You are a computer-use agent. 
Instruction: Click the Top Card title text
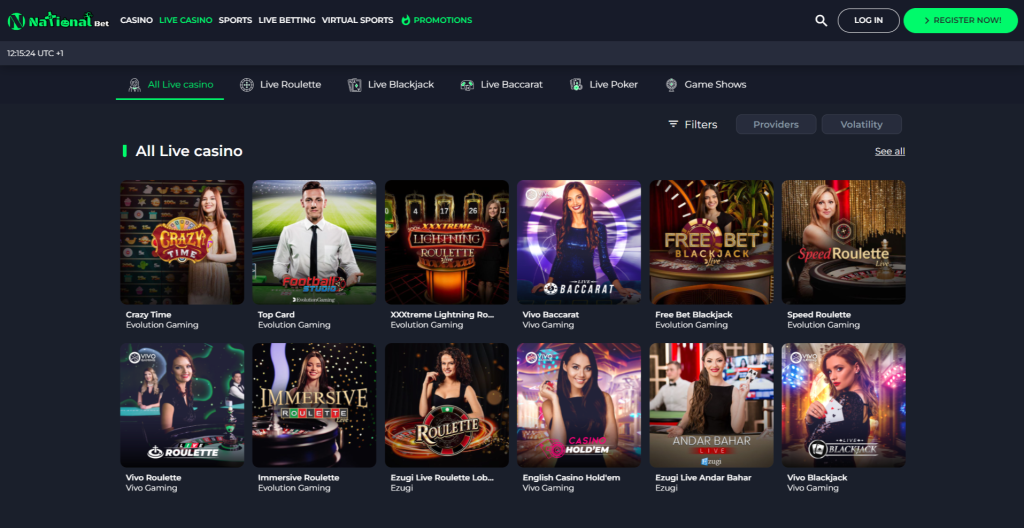pyautogui.click(x=276, y=315)
